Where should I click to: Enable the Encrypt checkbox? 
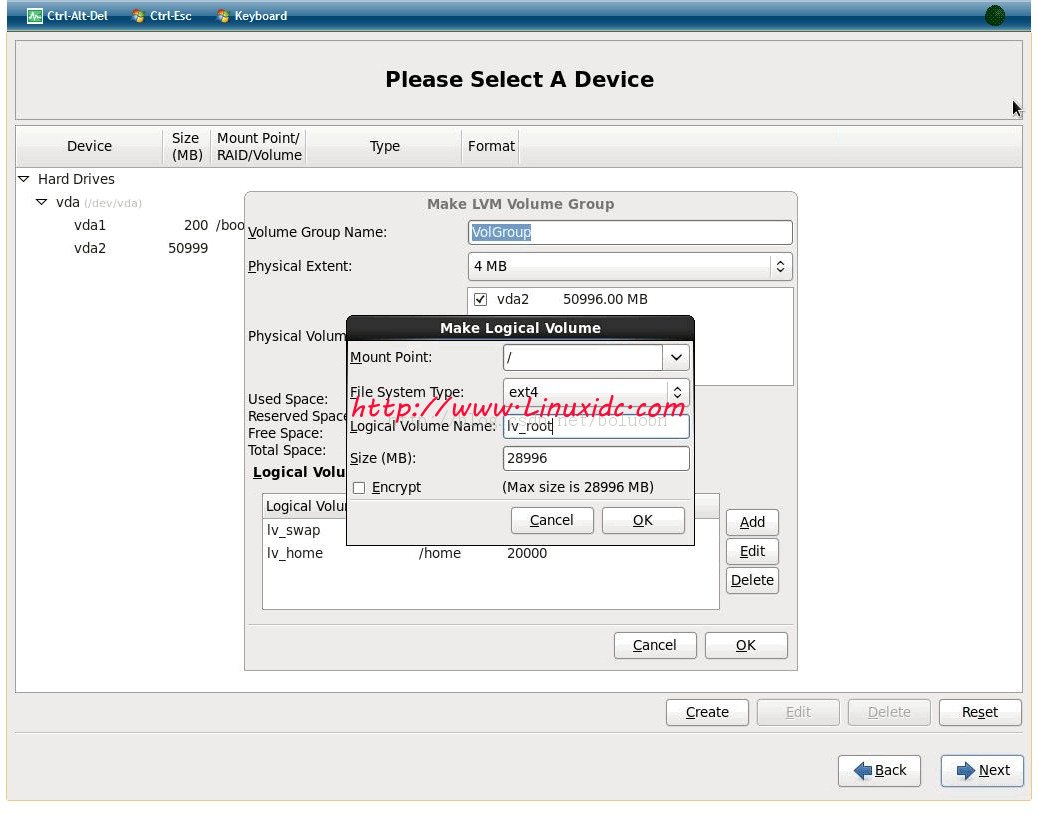359,488
